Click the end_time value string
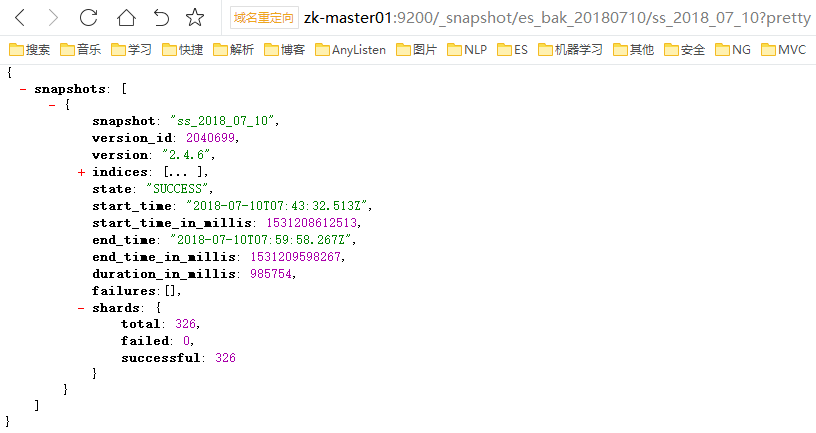816x433 pixels. pyautogui.click(x=261, y=240)
